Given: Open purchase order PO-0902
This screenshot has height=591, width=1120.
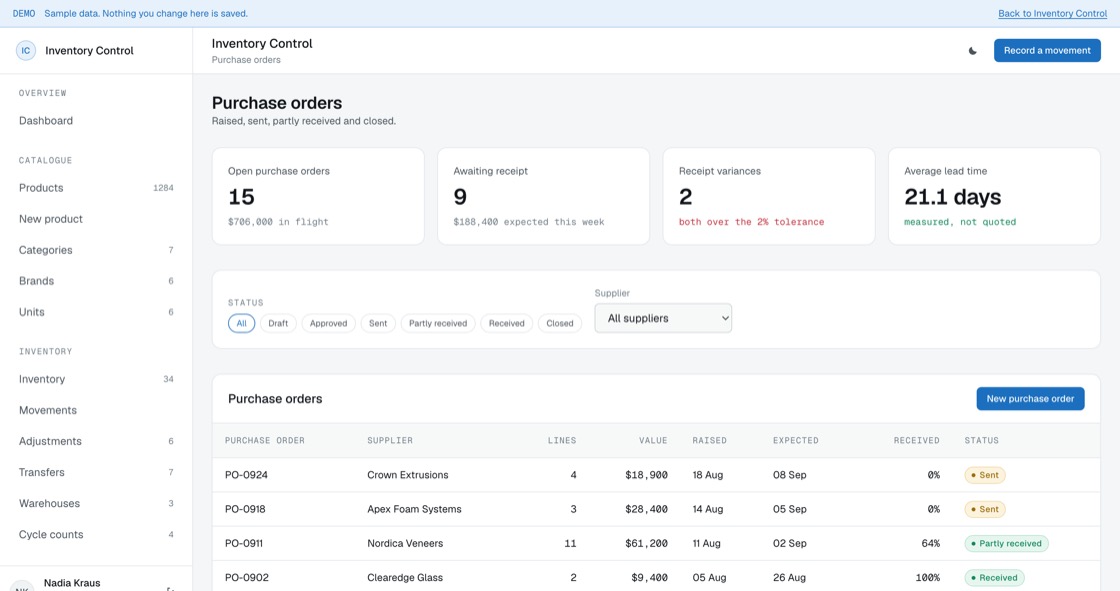Looking at the screenshot, I should coord(247,577).
